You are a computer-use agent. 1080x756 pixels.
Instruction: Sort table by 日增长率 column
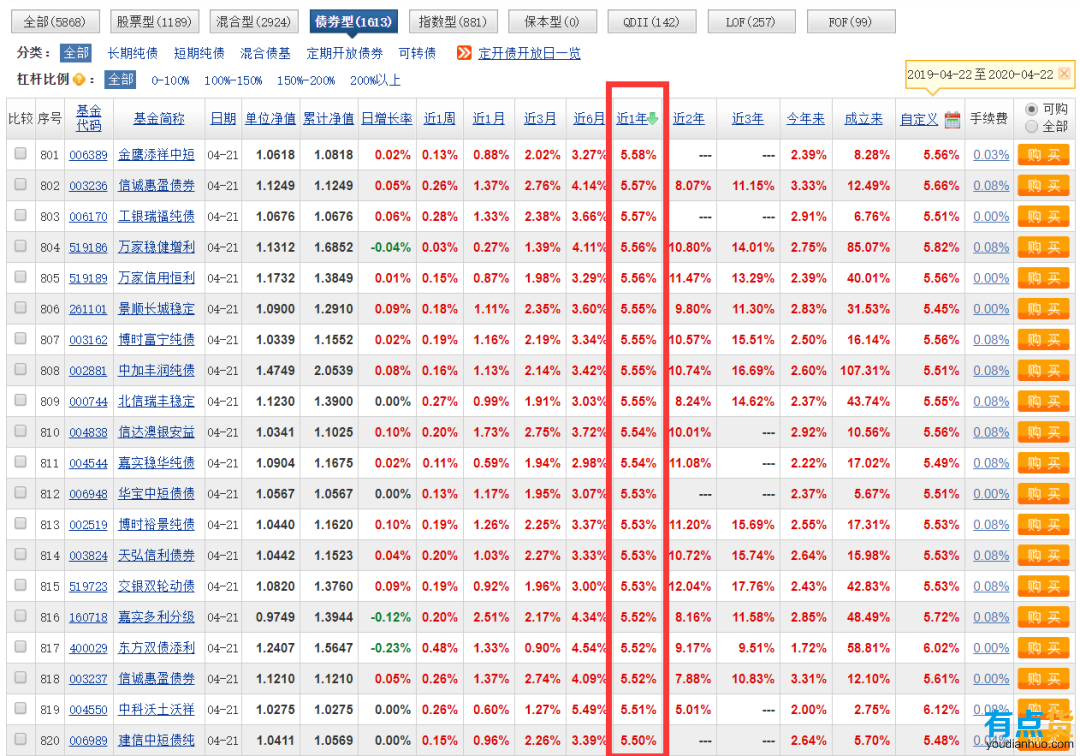387,118
